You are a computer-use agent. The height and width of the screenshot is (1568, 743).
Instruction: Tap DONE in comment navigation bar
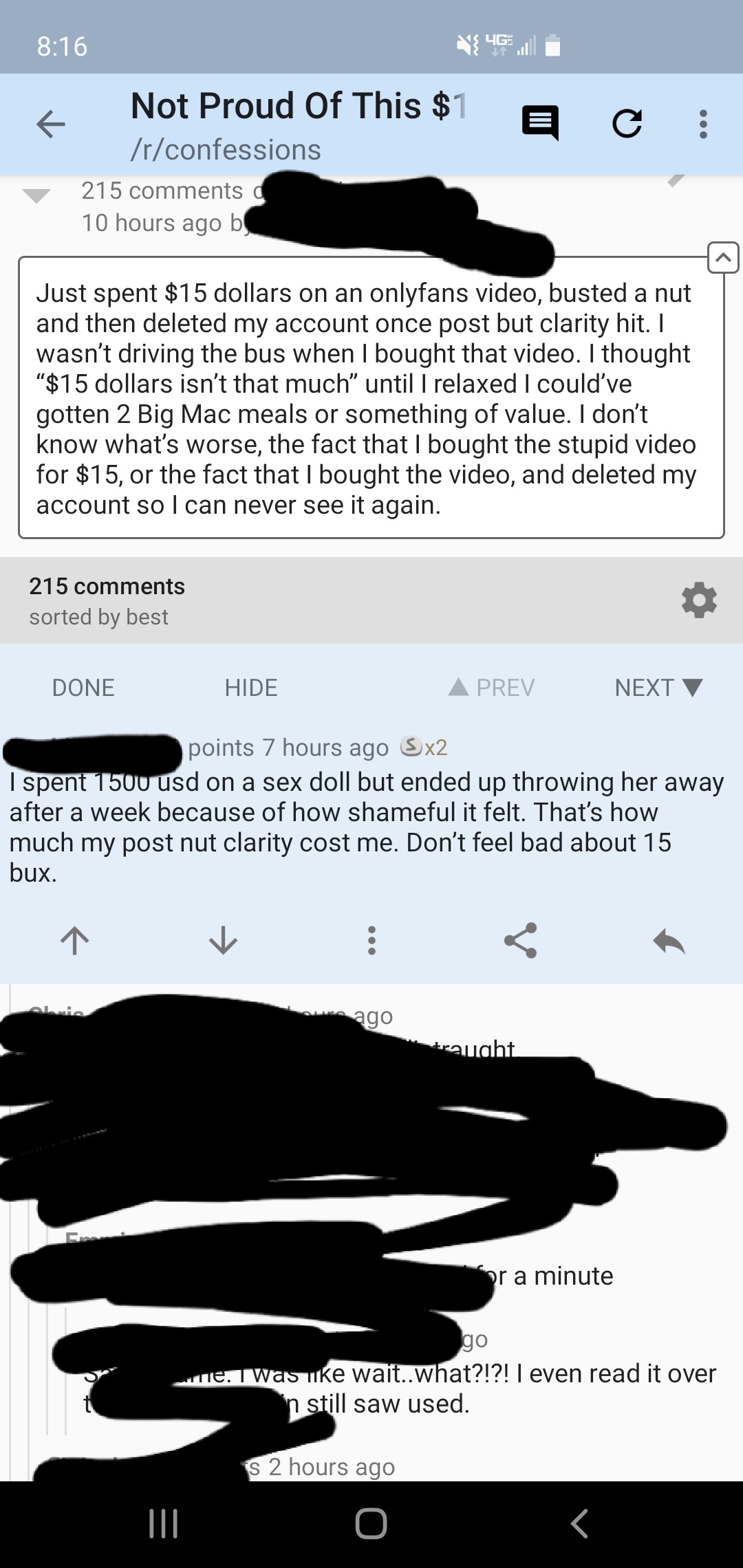tap(83, 688)
